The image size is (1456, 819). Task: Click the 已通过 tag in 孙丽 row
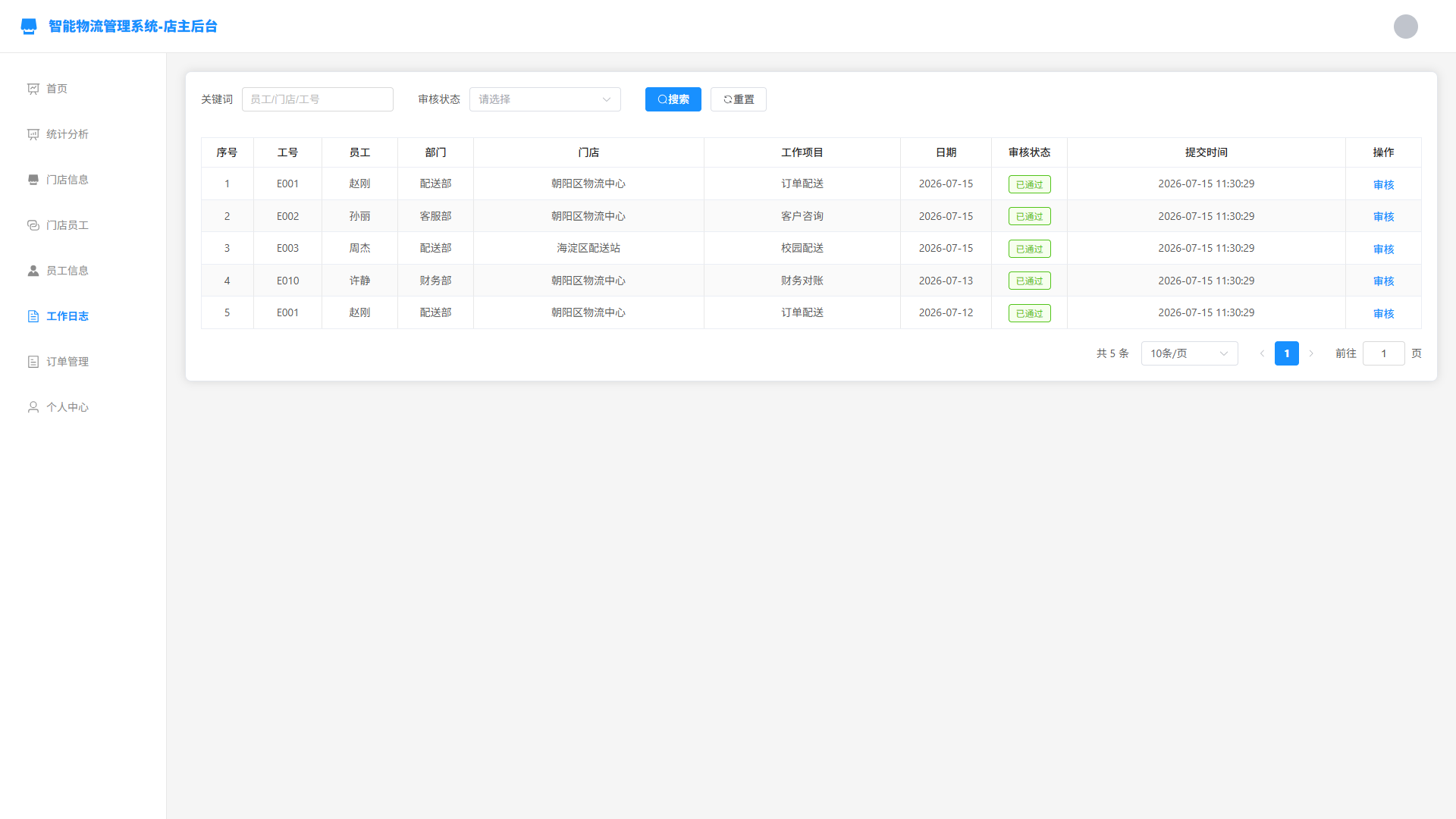pos(1030,216)
